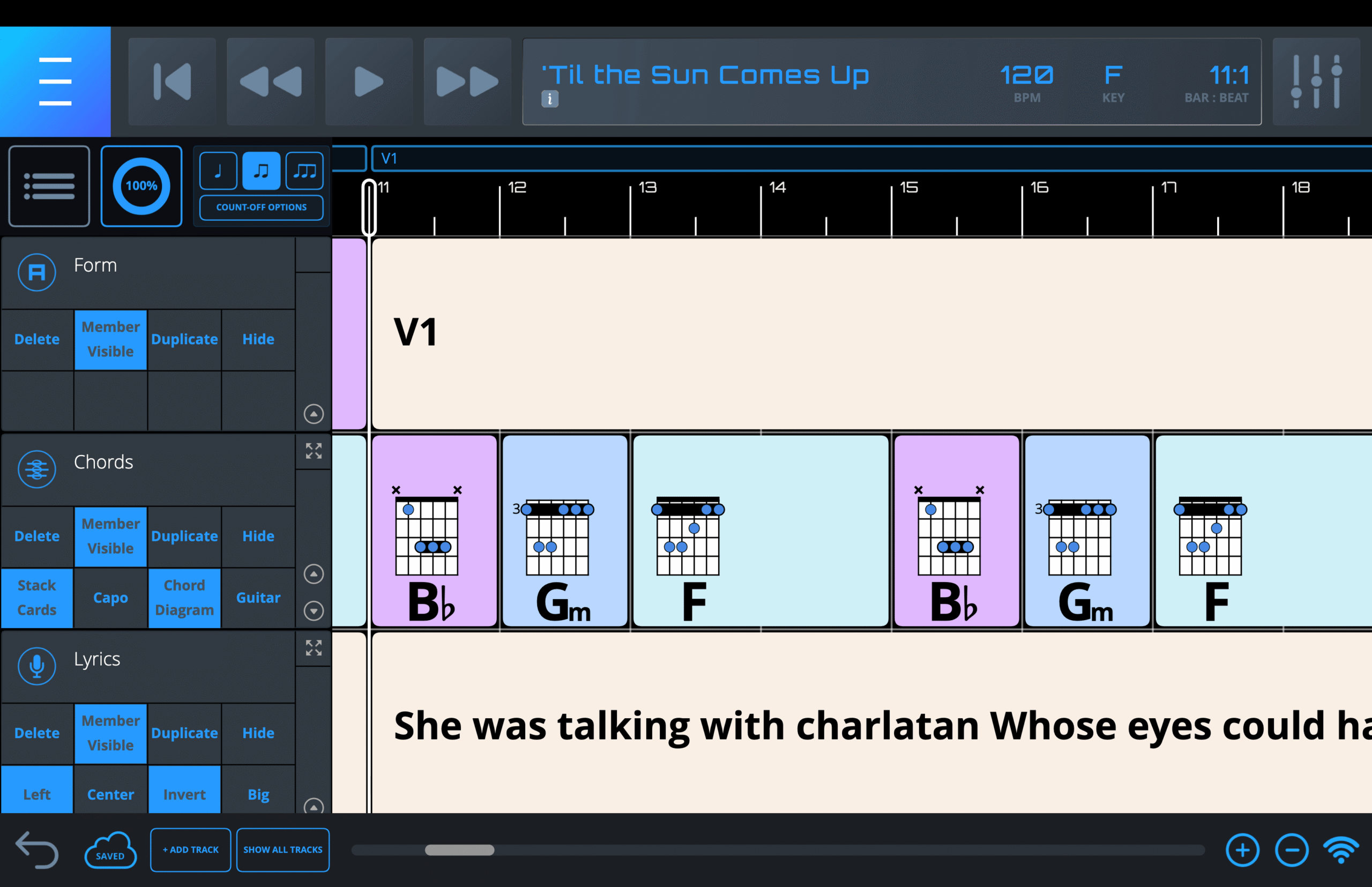Toggle Member Visible on Chords track
Viewport: 1372px width, 887px height.
click(110, 536)
